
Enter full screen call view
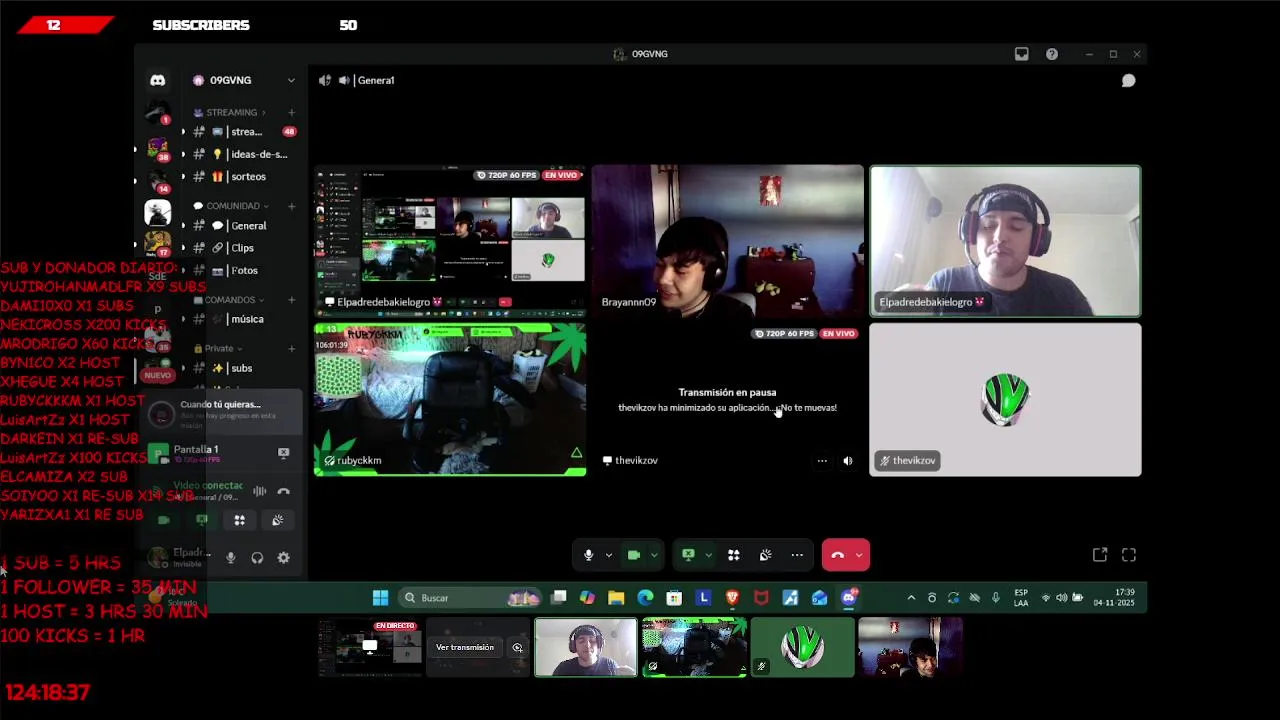click(1129, 555)
